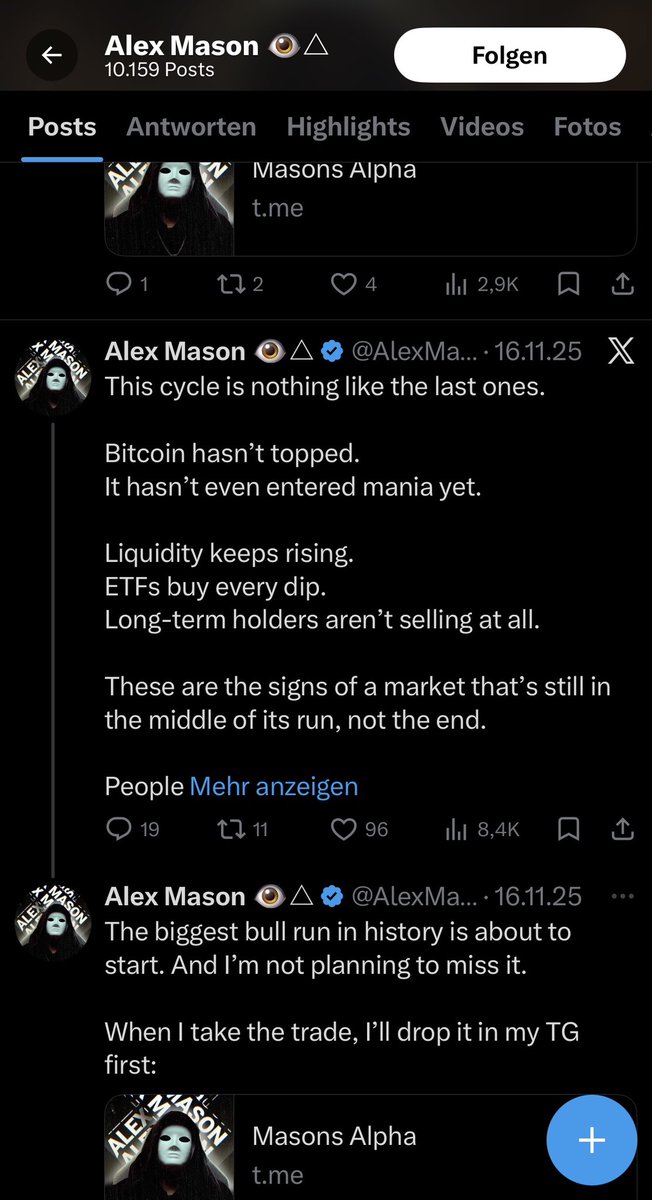Go back using the arrow icon
652x1200 pixels.
52,56
